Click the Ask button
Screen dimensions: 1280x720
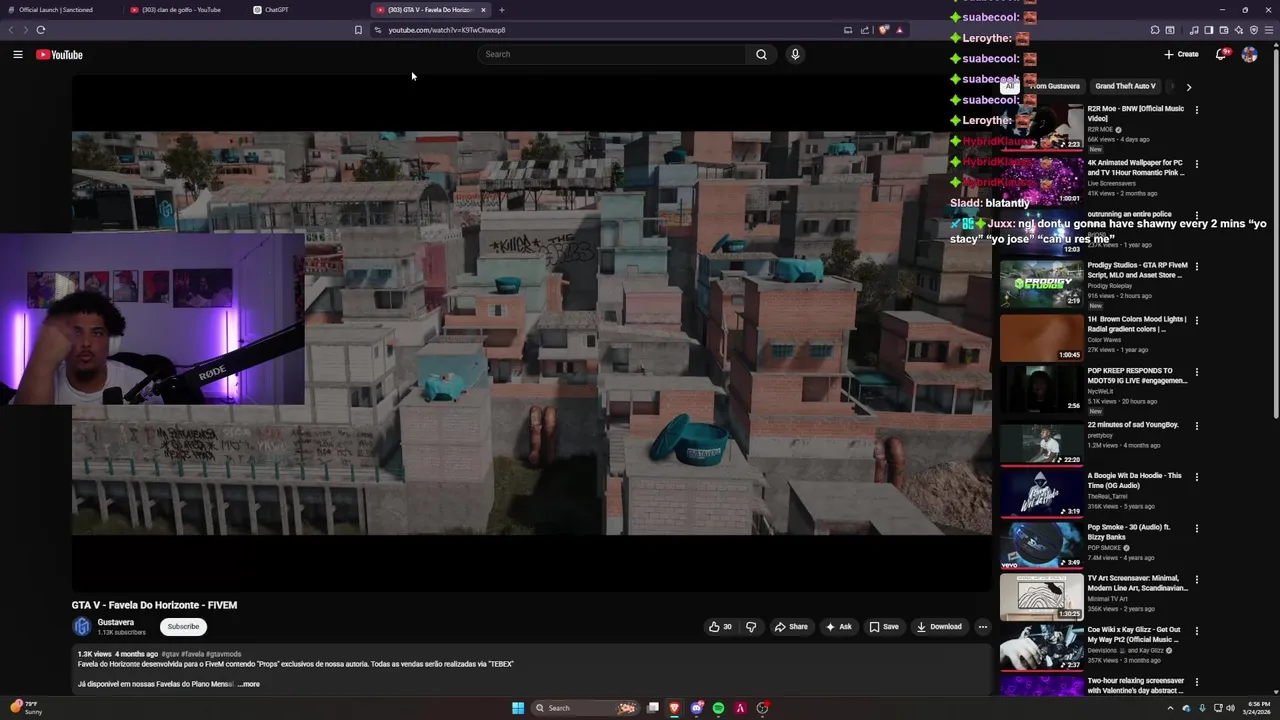838,627
